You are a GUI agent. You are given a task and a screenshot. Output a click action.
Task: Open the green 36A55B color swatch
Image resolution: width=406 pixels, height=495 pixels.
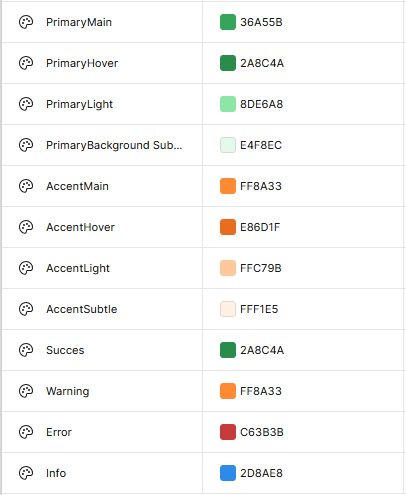228,22
